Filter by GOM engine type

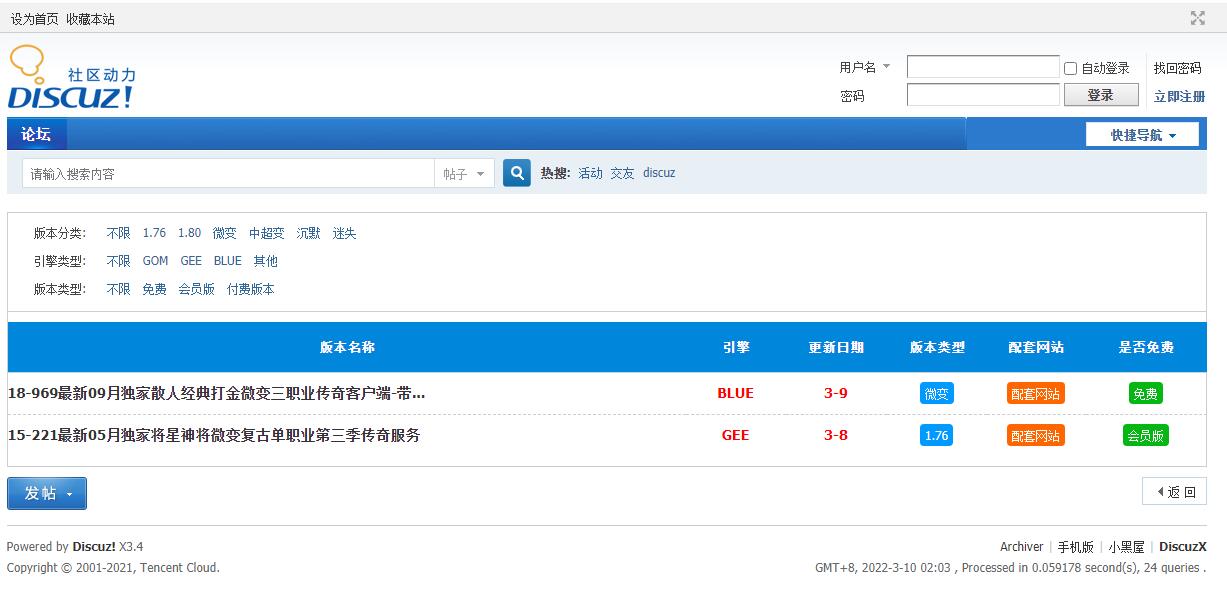click(155, 261)
